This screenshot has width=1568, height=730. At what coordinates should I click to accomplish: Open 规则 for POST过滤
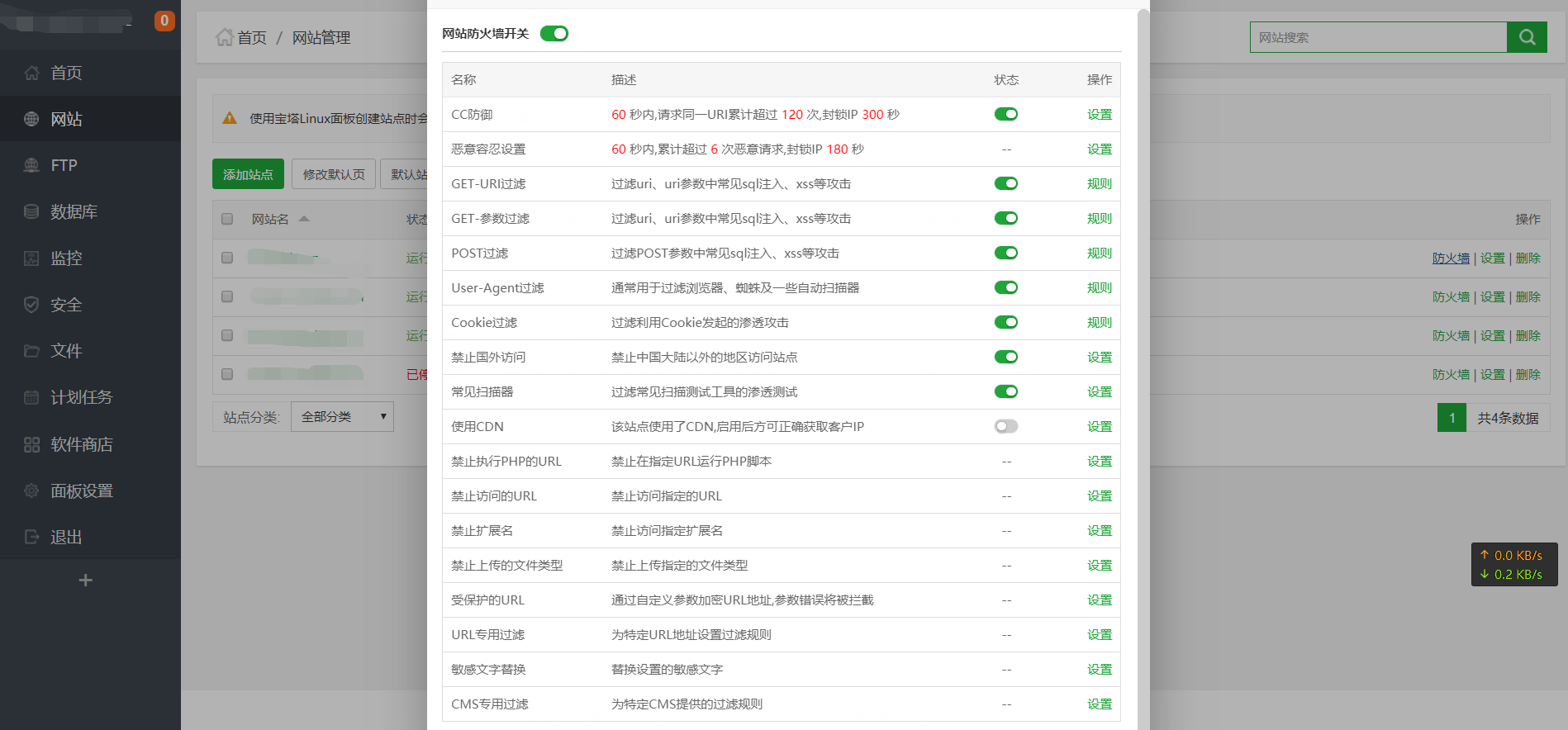point(1100,253)
